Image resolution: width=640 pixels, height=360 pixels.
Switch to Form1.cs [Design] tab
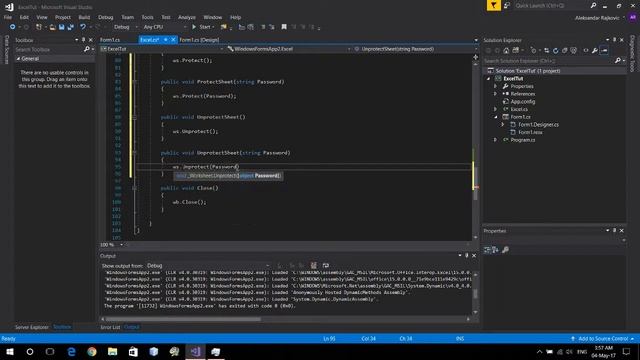coord(199,40)
